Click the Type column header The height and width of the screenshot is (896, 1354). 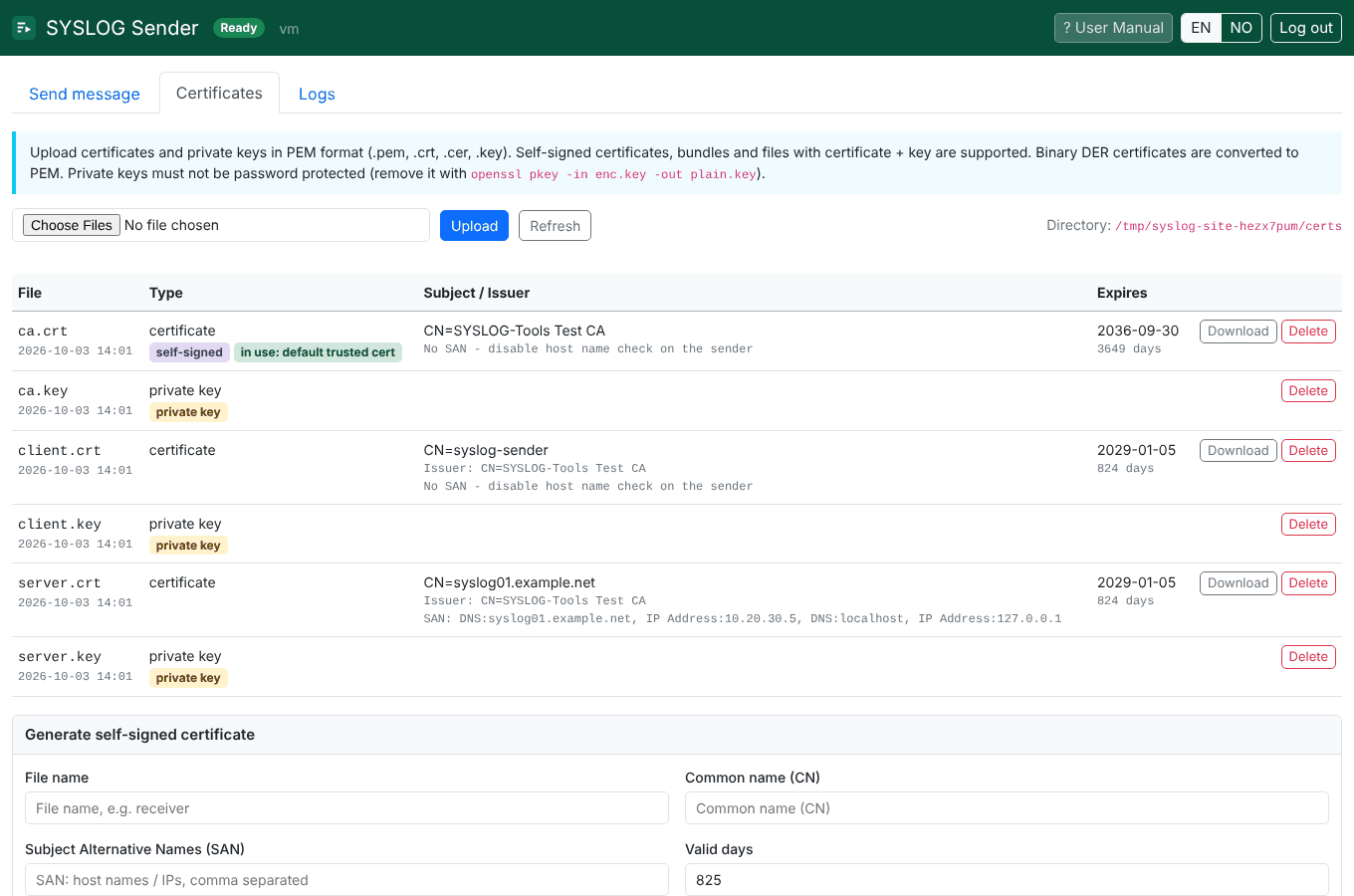click(x=166, y=293)
